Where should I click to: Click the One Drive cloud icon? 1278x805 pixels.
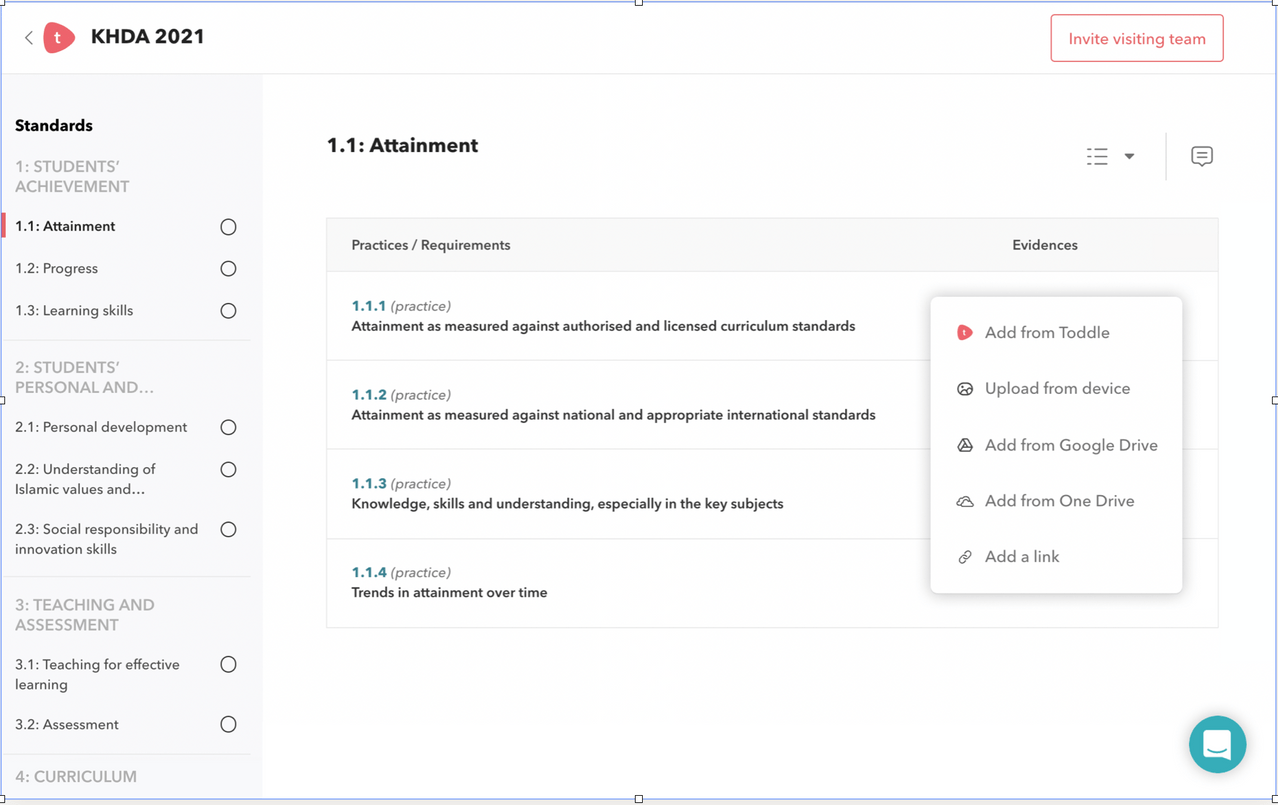[964, 501]
